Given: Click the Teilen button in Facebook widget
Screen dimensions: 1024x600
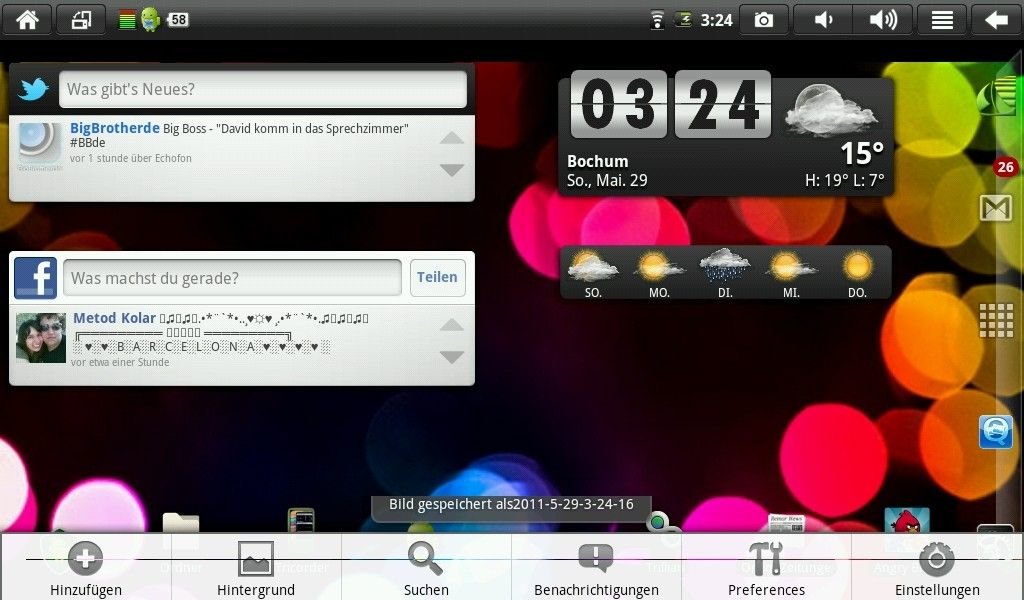Looking at the screenshot, I should [438, 277].
